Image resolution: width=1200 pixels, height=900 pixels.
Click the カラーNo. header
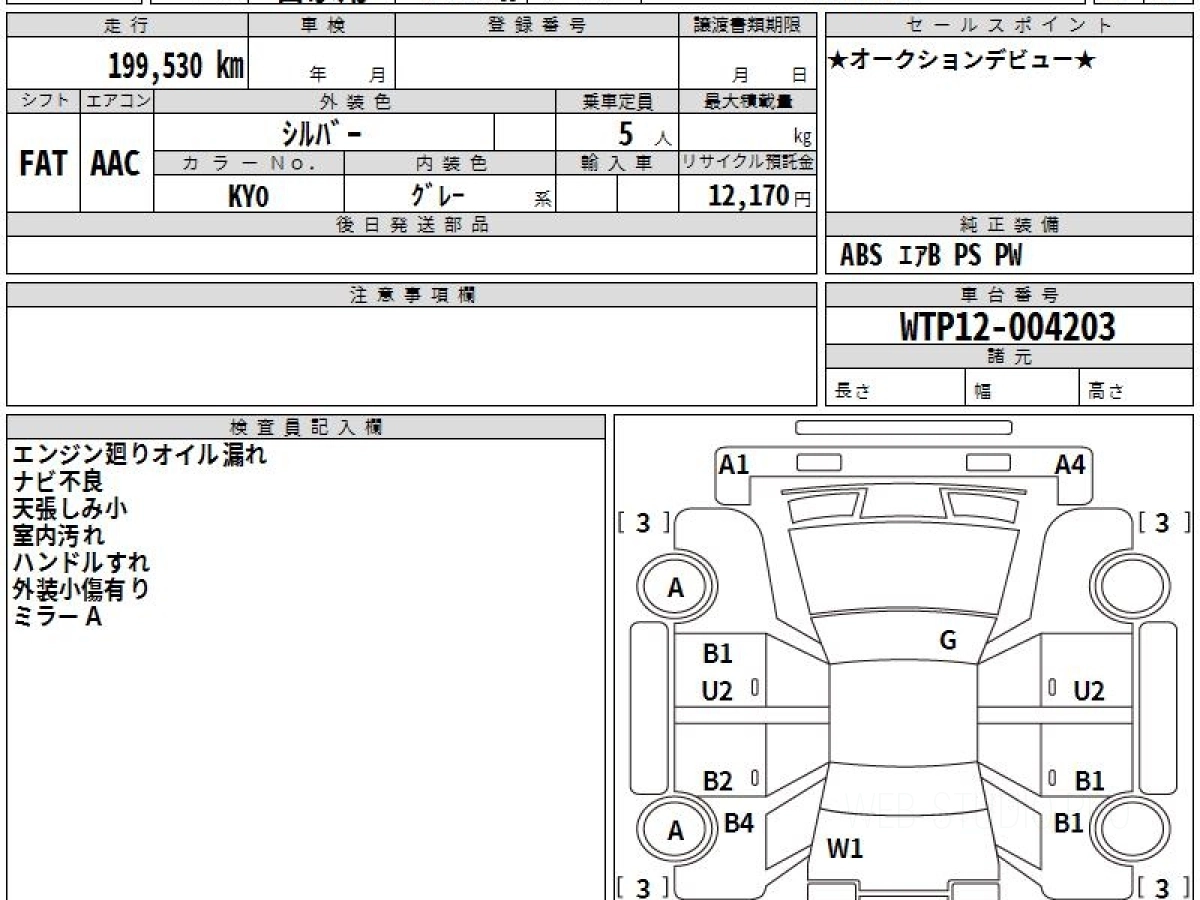point(249,164)
